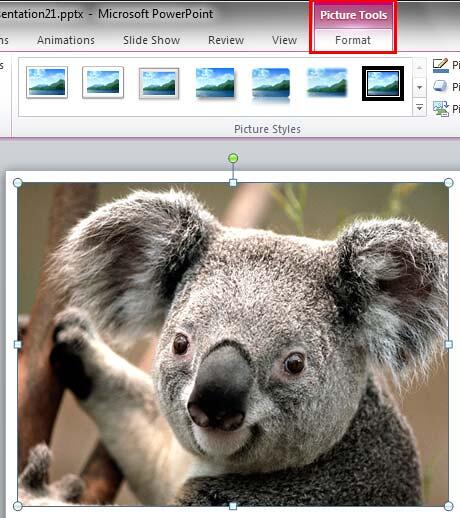Apply the Soft Edge Rectangle picture style
Screen dimensions: 460x518
click(x=327, y=82)
